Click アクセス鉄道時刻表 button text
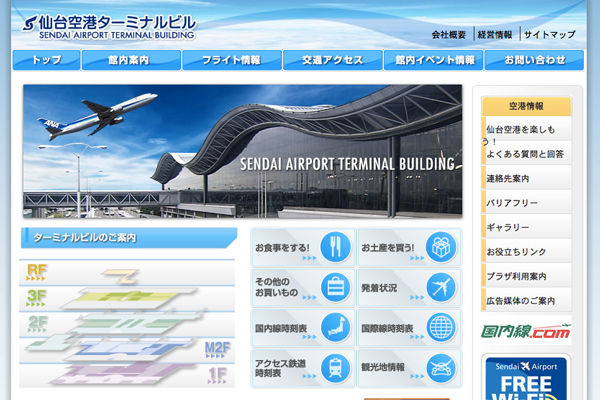600x400 pixels. 280,368
